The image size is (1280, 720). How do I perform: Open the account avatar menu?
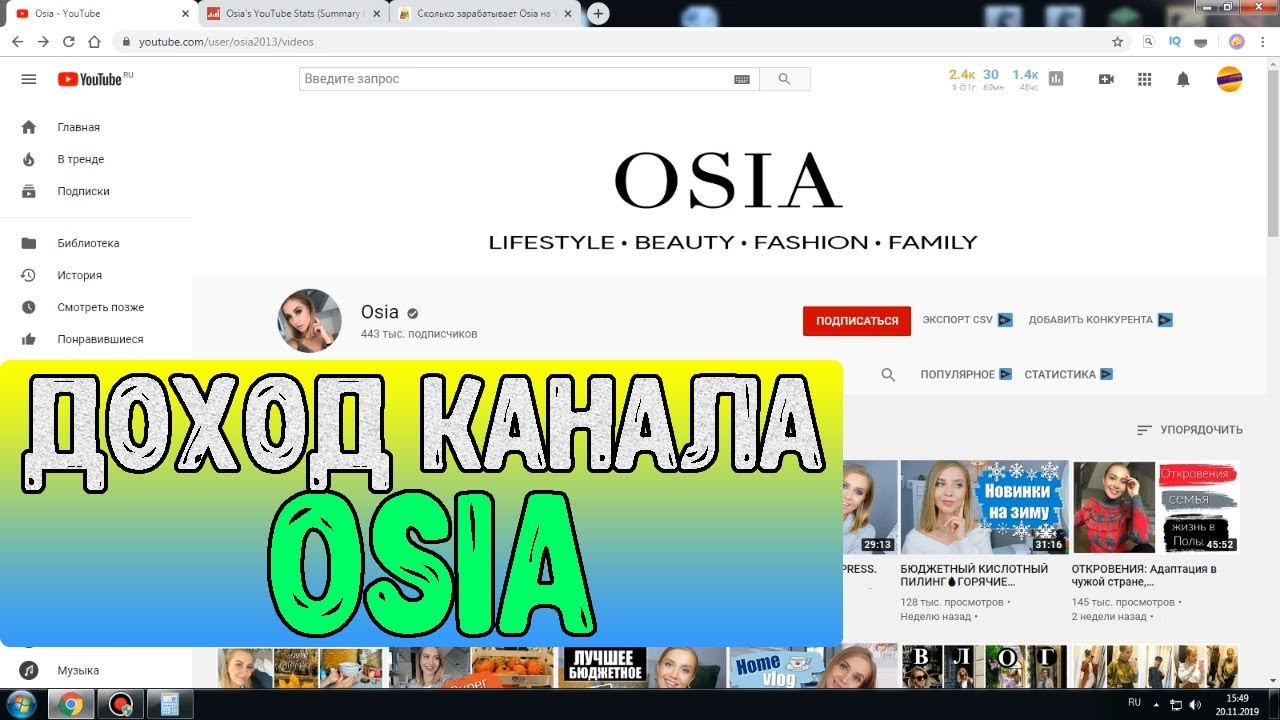(1229, 79)
